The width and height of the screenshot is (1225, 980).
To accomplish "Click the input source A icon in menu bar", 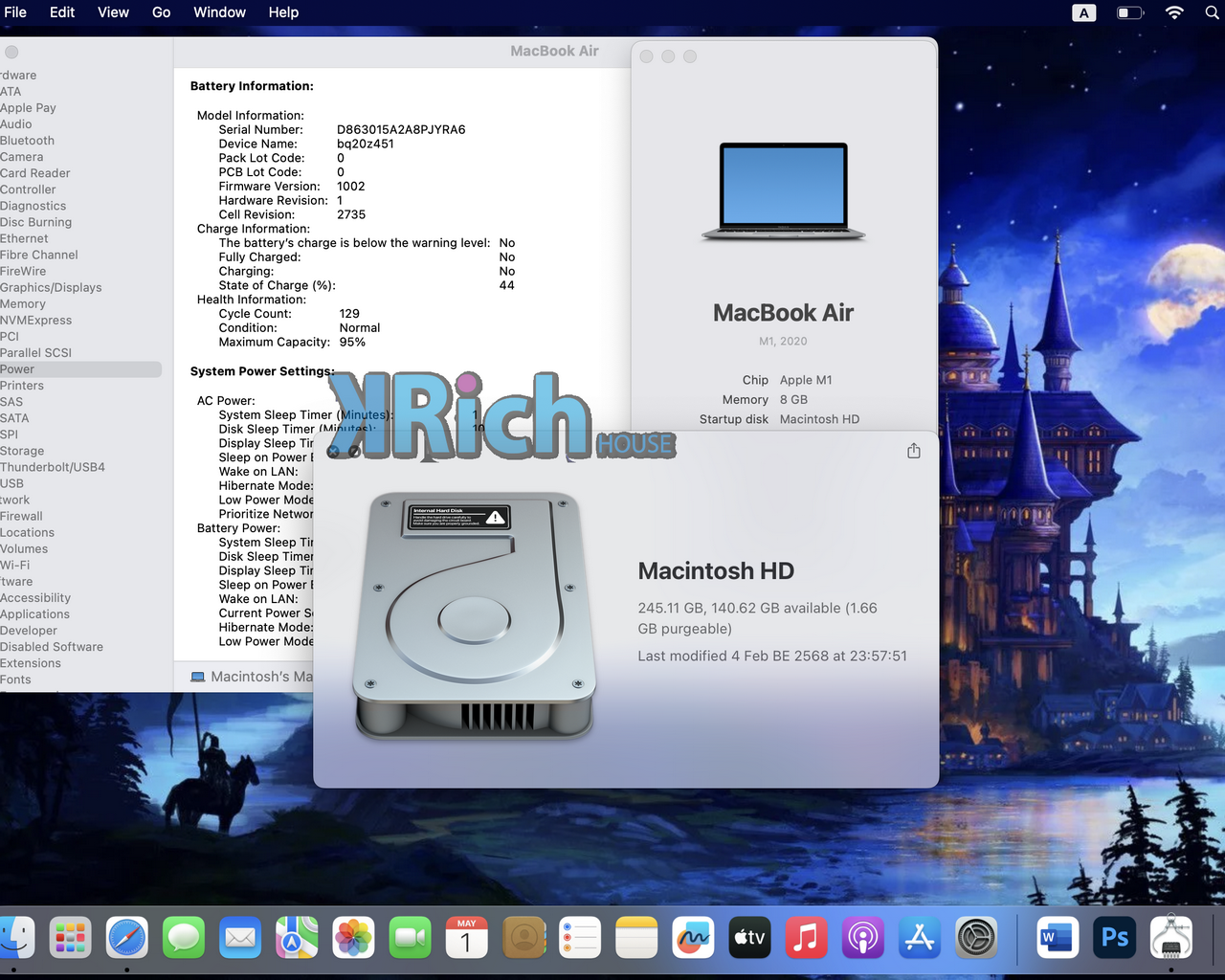I will tap(1084, 12).
